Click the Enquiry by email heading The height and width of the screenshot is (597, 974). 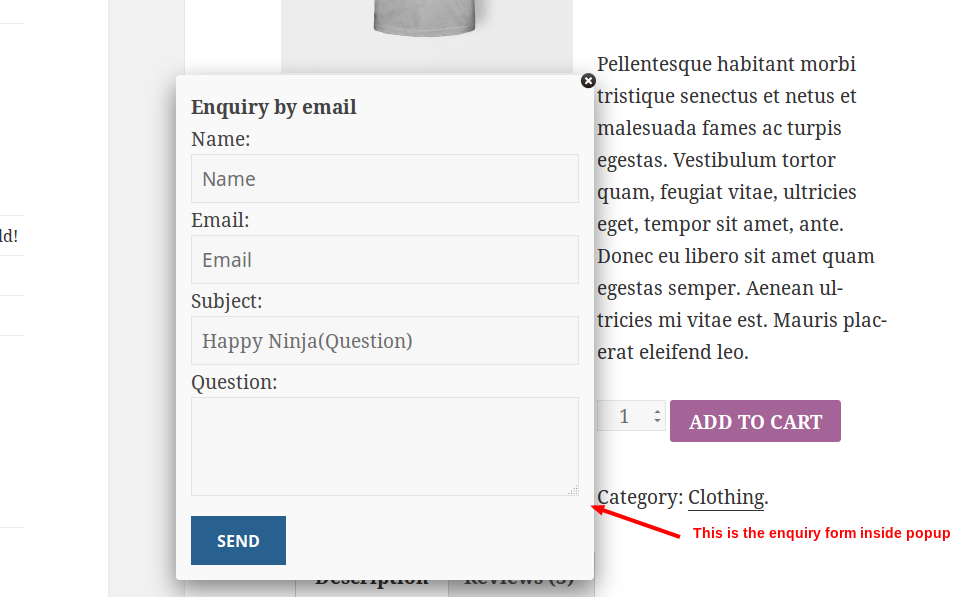(x=273, y=107)
